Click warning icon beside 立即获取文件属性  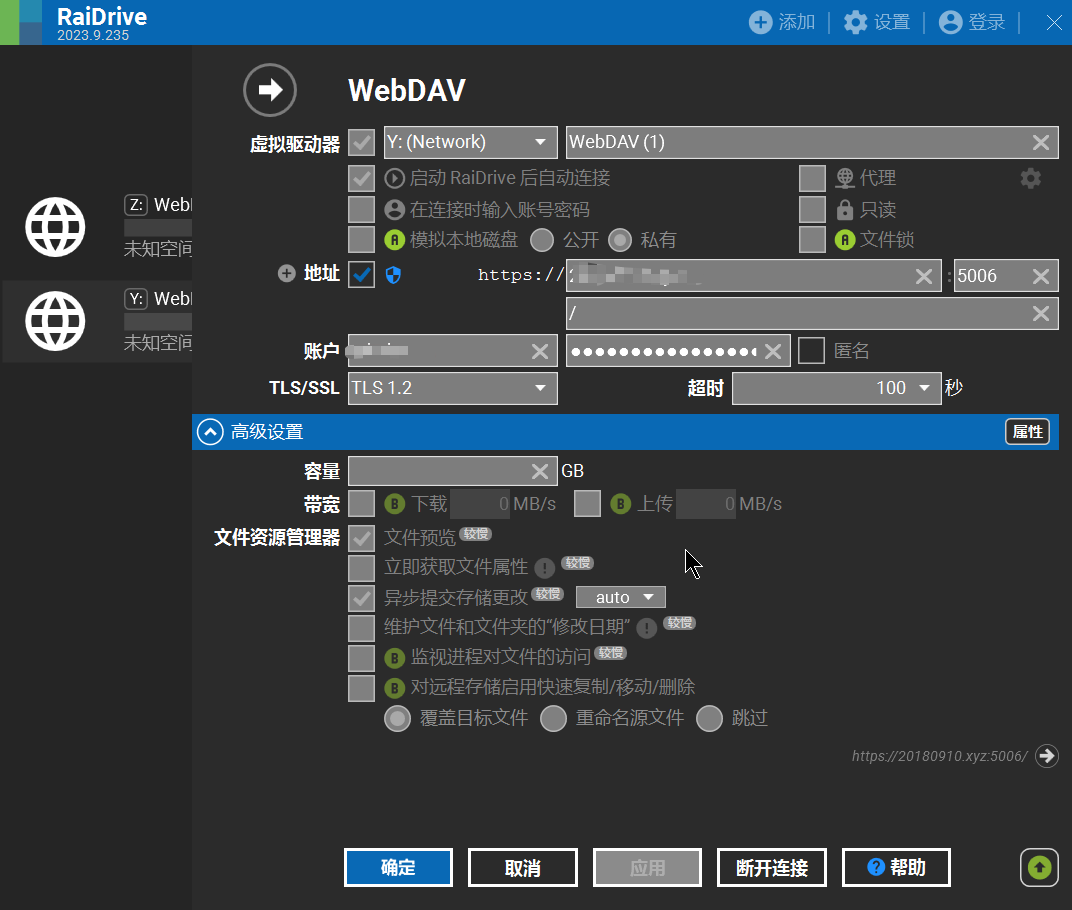tap(544, 568)
